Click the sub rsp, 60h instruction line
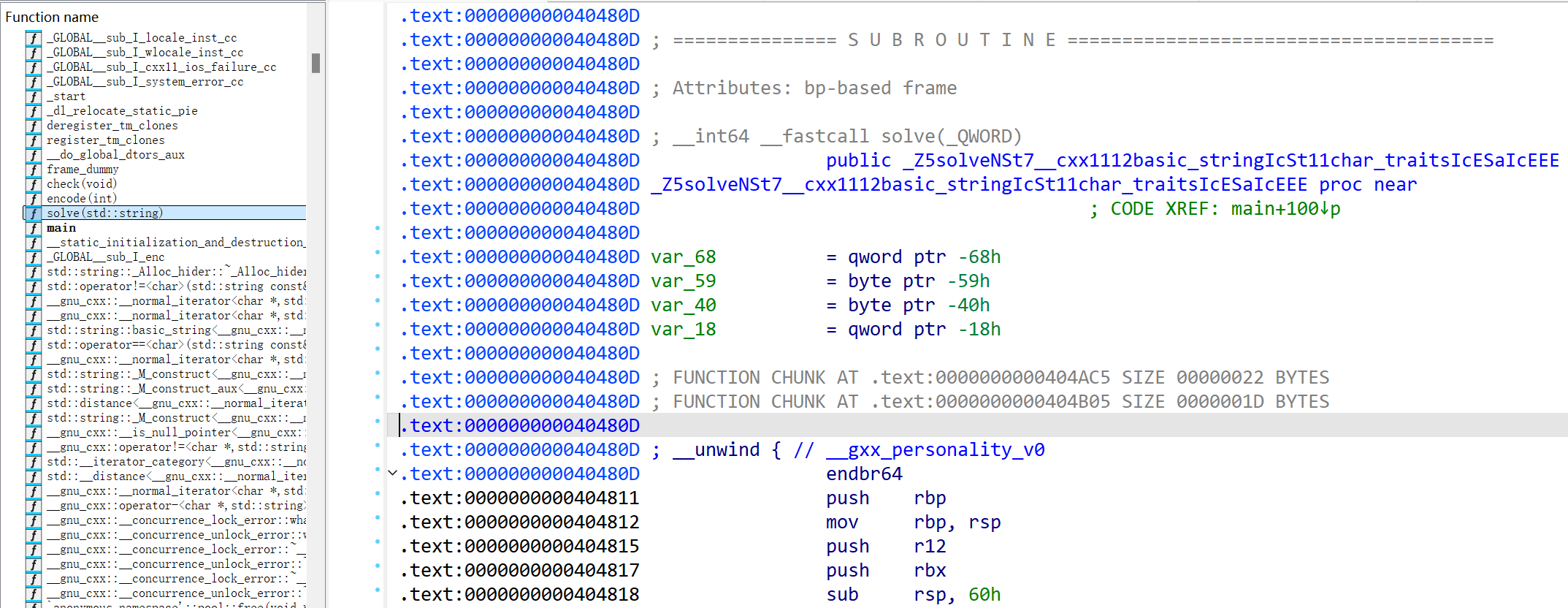 click(913, 595)
